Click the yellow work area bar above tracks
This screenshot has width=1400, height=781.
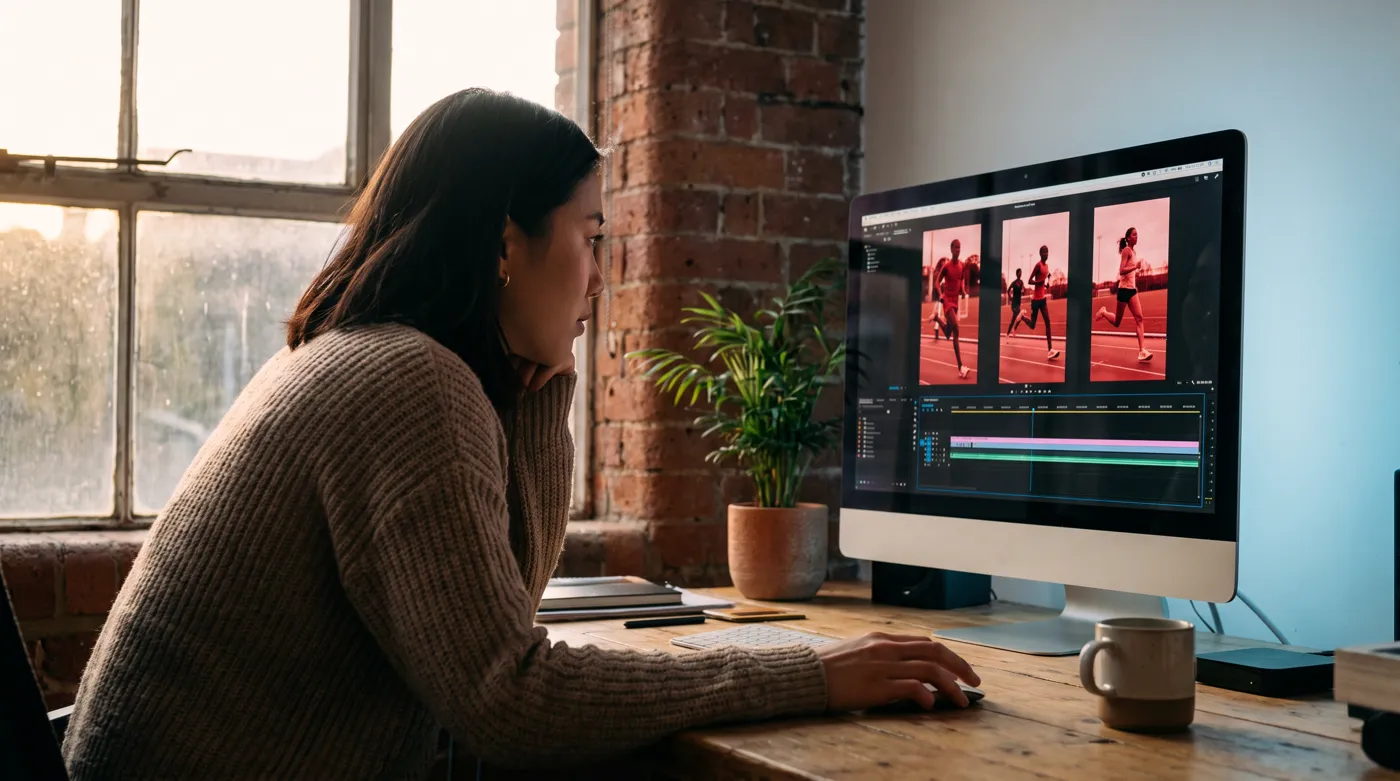pos(1075,412)
